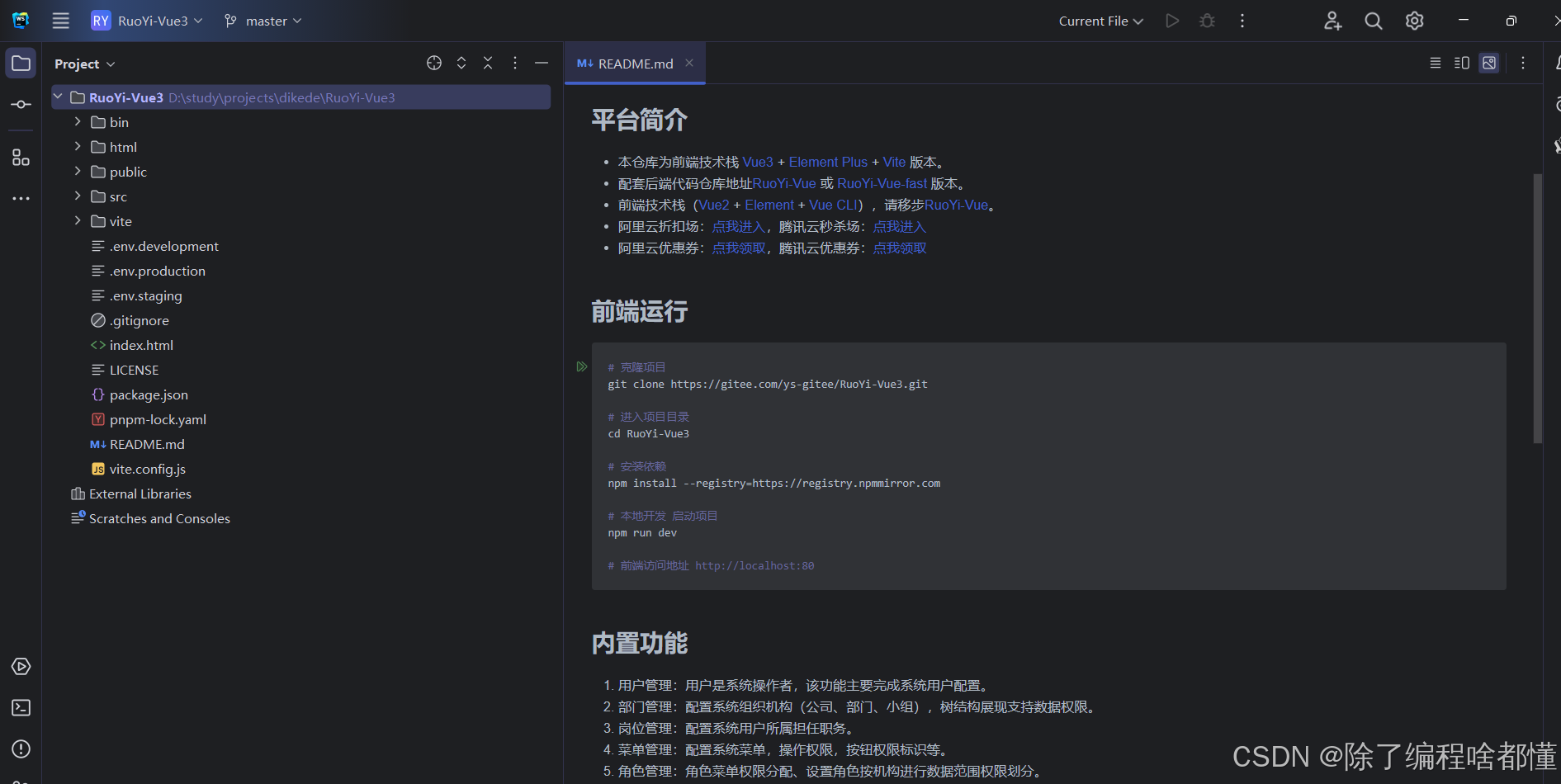The image size is (1561, 784).
Task: Select .env.staging file
Action: coord(136,295)
